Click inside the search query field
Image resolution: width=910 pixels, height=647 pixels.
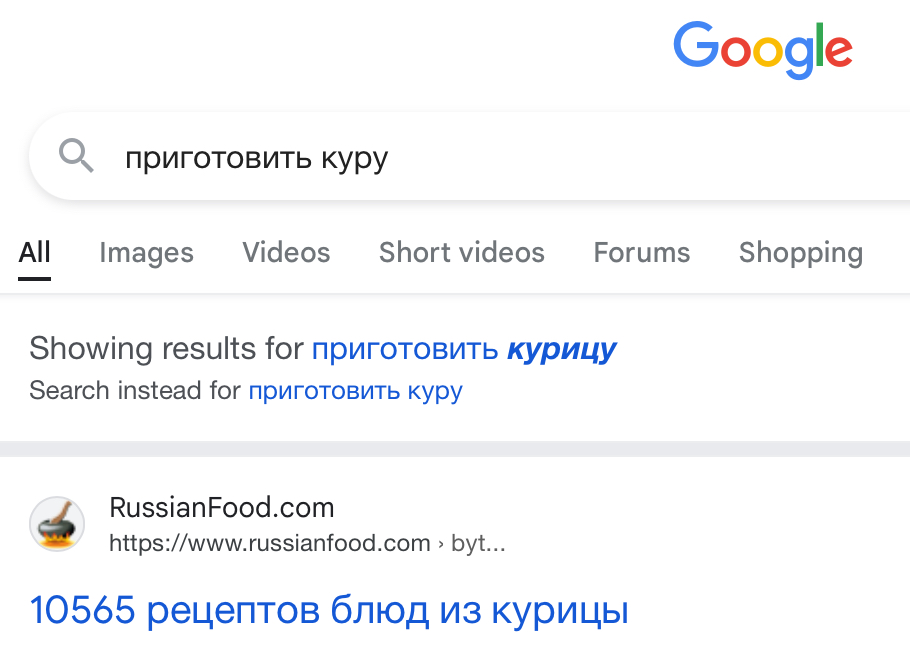[x=500, y=157]
